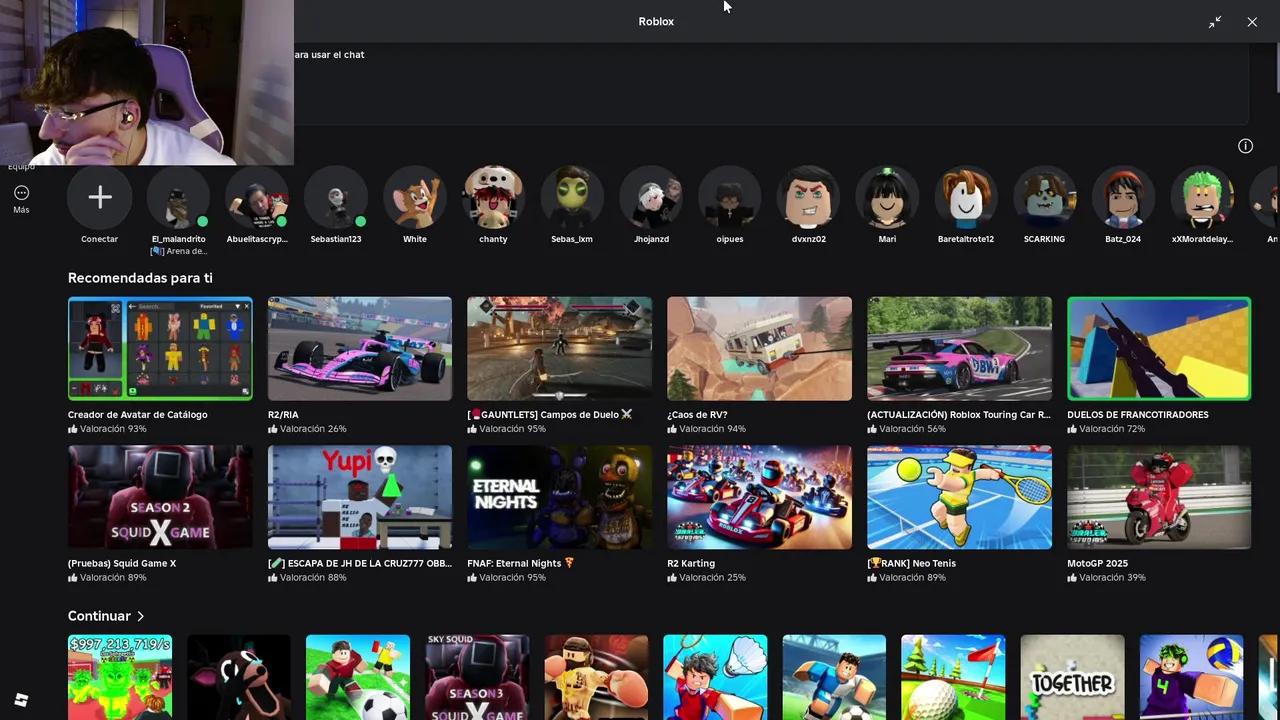1280x720 pixels.
Task: Click the R2 Karting title text
Action: click(x=691, y=563)
